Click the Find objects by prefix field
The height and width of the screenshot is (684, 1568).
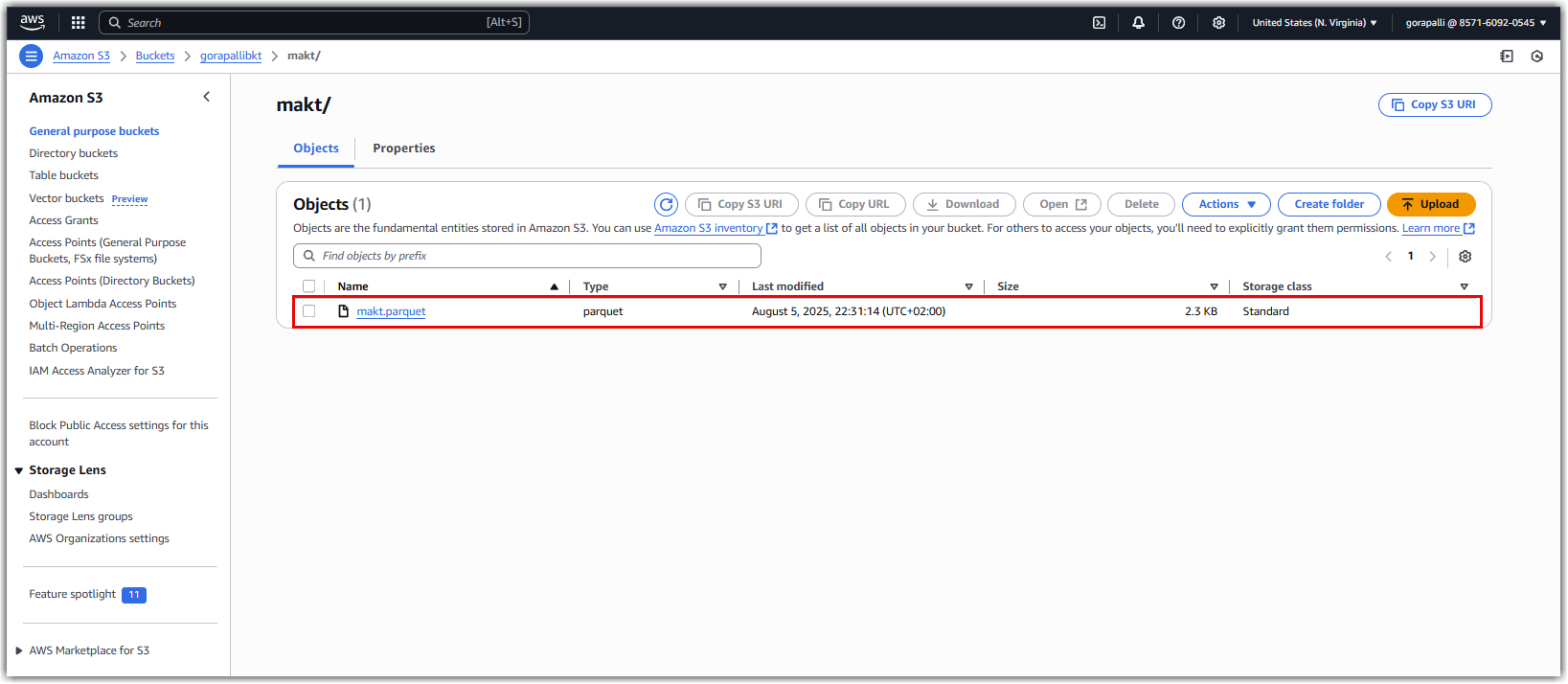point(527,256)
